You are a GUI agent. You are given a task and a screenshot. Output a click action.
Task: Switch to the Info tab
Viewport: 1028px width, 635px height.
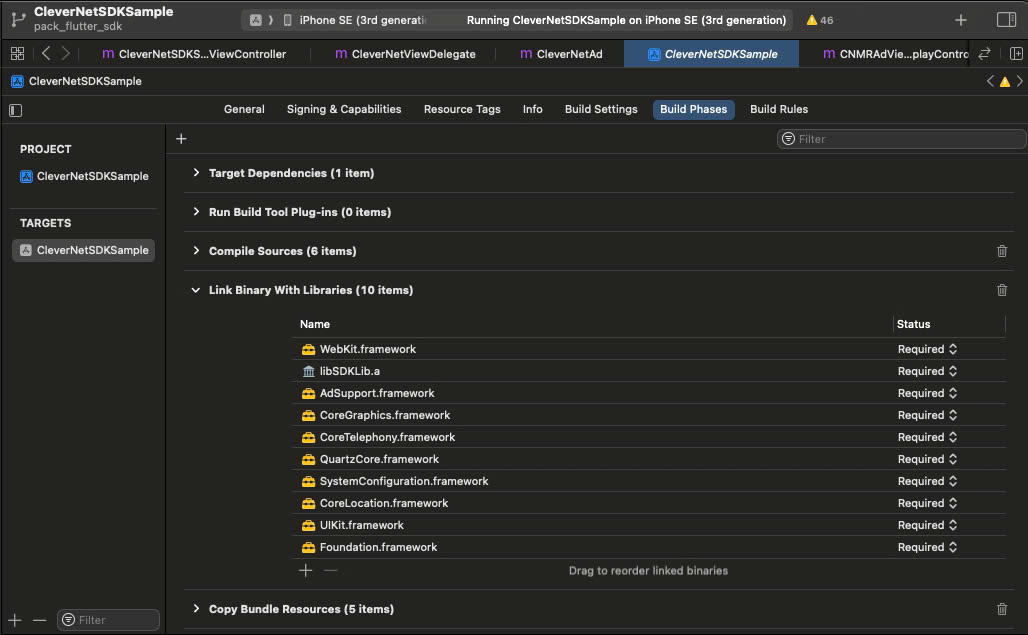pos(532,109)
